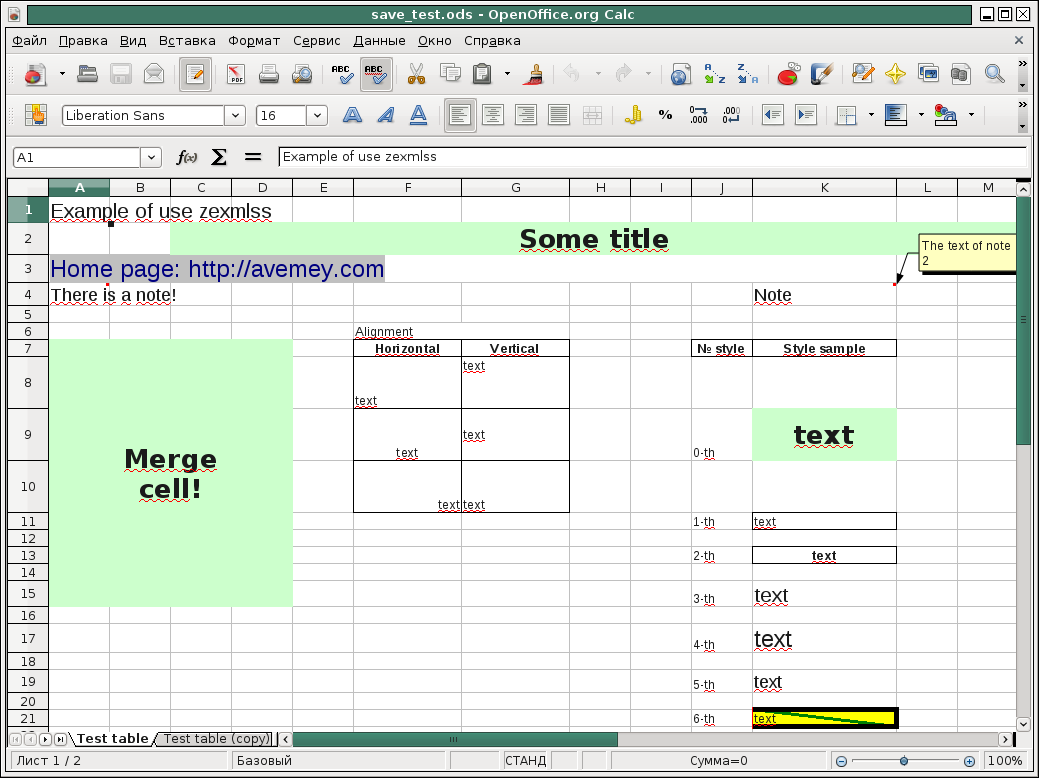The image size is (1039, 778).
Task: Toggle bold text formatting
Action: tap(352, 115)
